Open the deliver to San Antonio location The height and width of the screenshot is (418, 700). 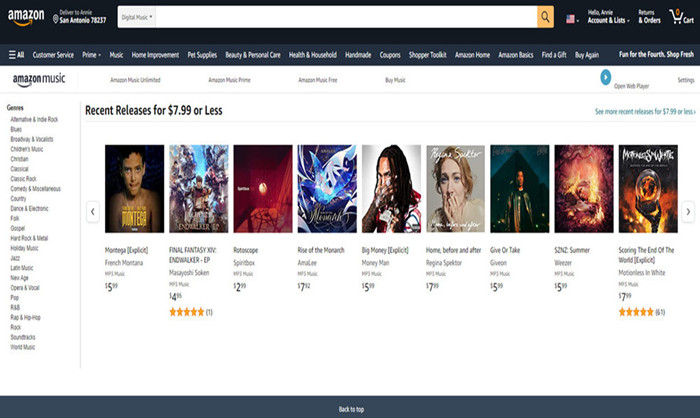[79, 17]
